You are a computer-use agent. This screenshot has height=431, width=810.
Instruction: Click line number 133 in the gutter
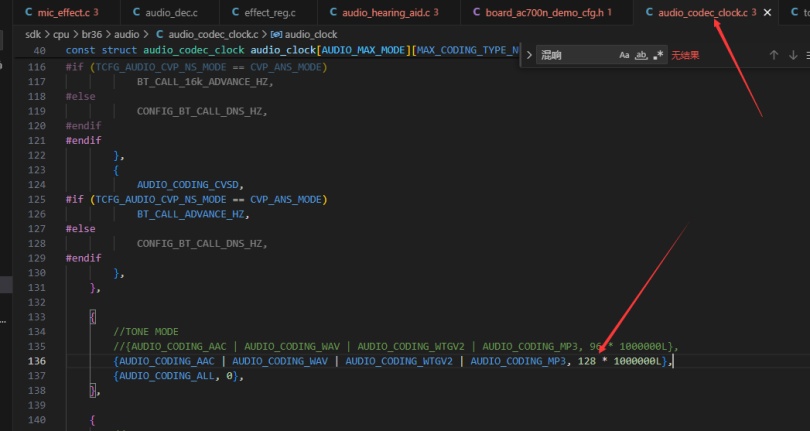tap(37, 317)
